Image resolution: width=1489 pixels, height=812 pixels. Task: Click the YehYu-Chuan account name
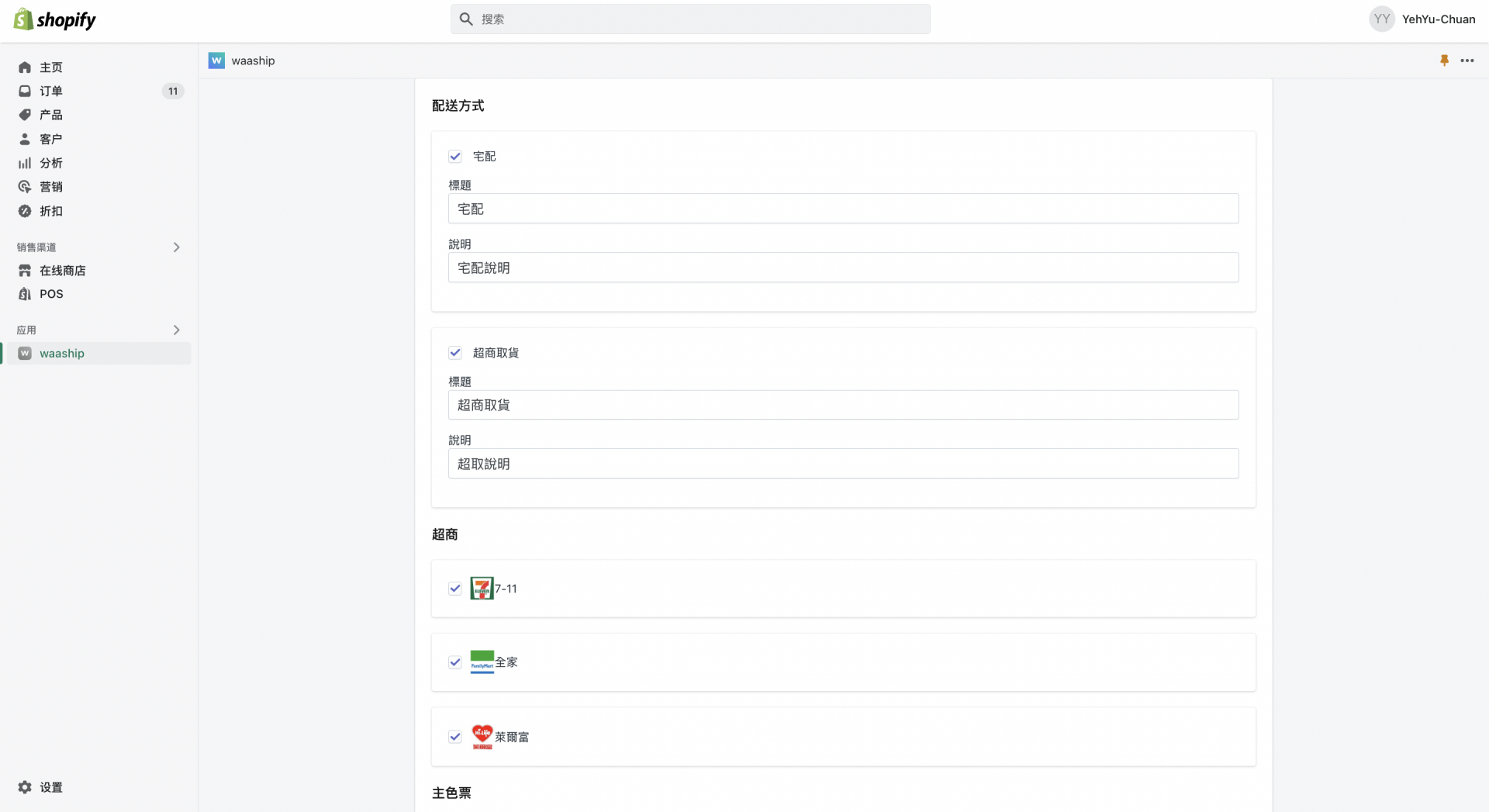click(1439, 19)
